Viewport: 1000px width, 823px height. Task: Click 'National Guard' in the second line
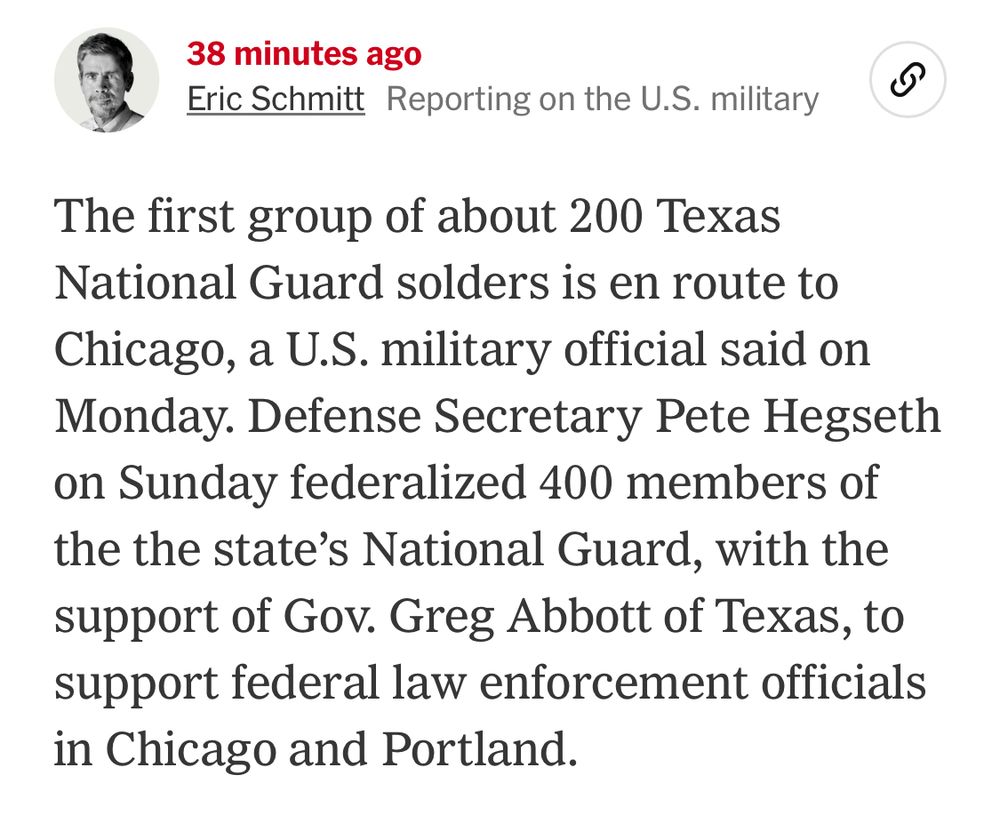[219, 283]
